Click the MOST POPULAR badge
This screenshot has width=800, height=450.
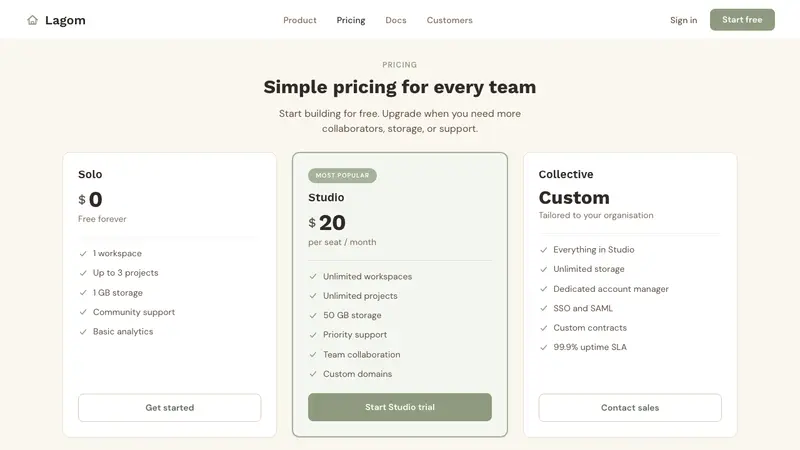coord(342,176)
